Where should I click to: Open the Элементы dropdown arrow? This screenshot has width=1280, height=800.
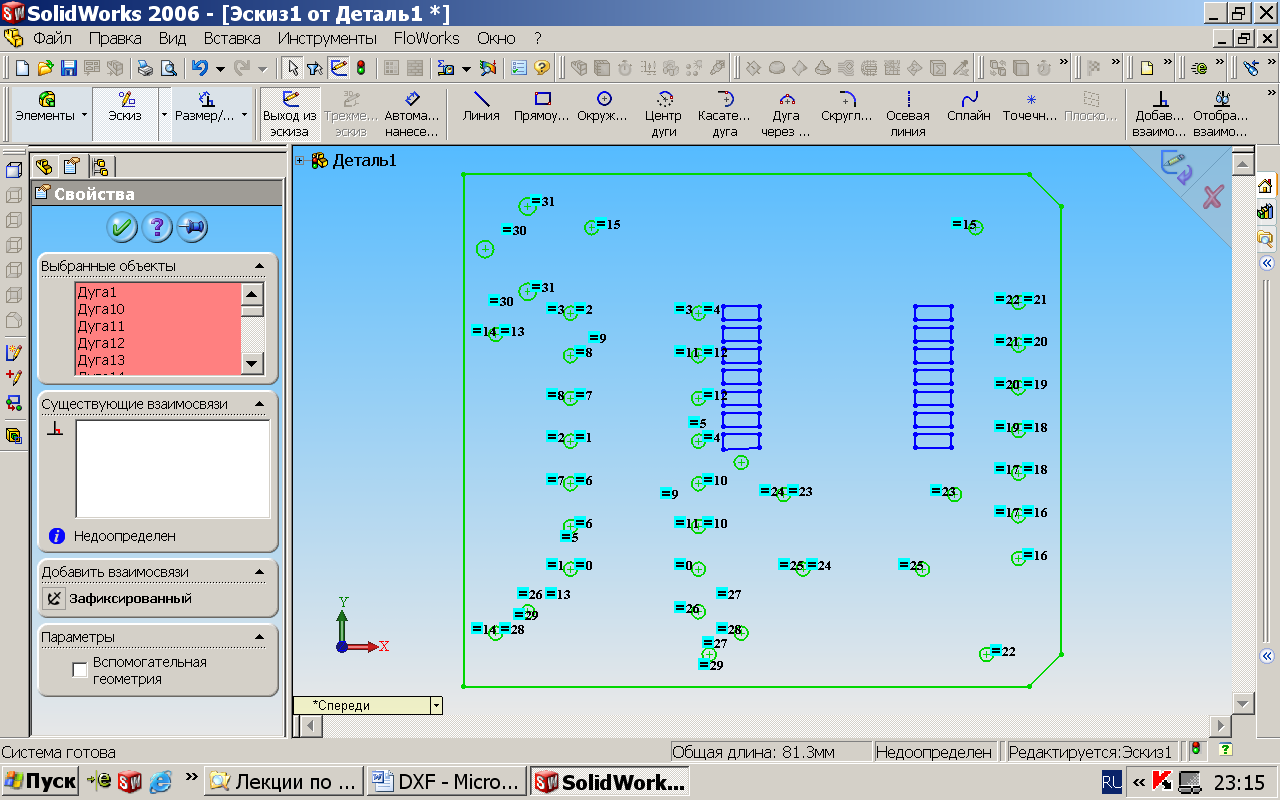pyautogui.click(x=84, y=114)
